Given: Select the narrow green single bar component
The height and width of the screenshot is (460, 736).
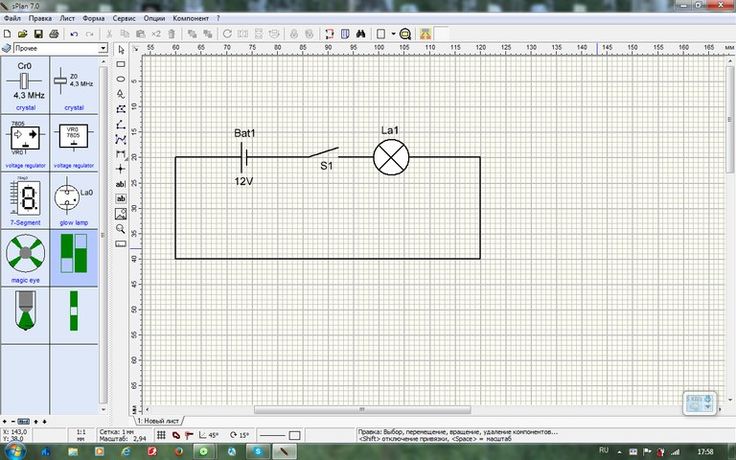Looking at the screenshot, I should point(74,315).
